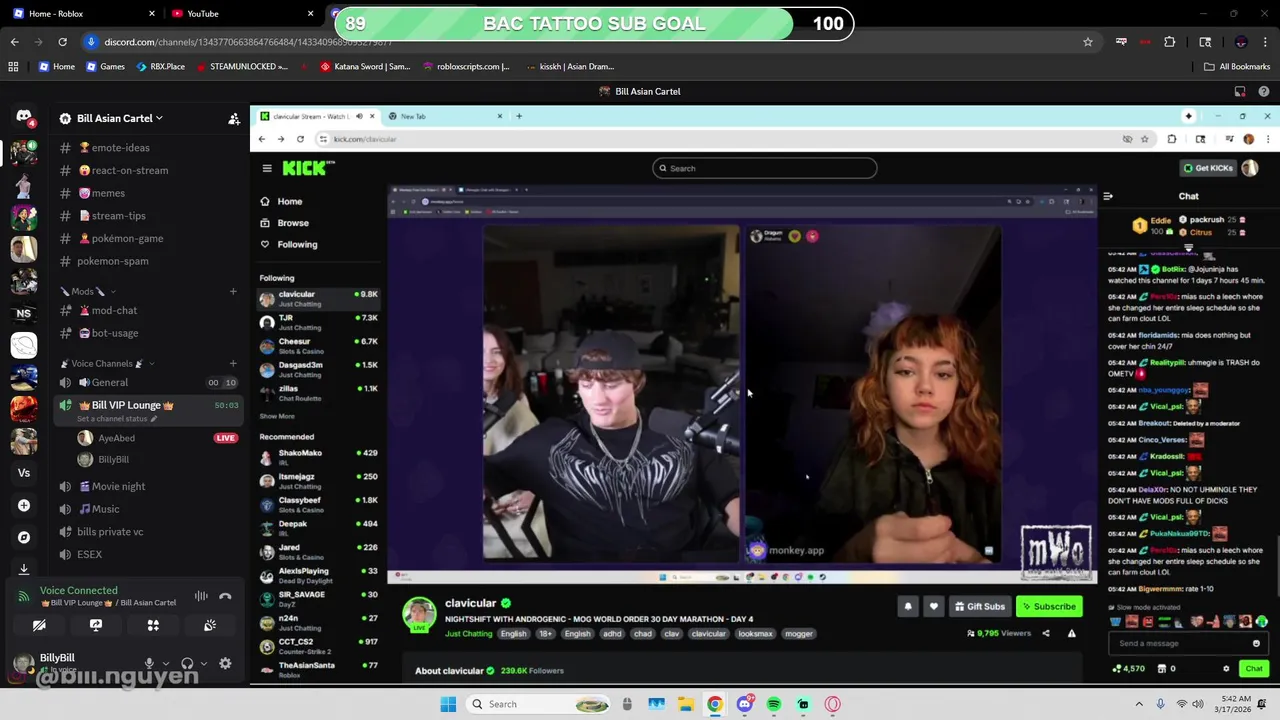Viewport: 1280px width, 720px height.
Task: Open the react-on-stream channel
Action: (148, 170)
